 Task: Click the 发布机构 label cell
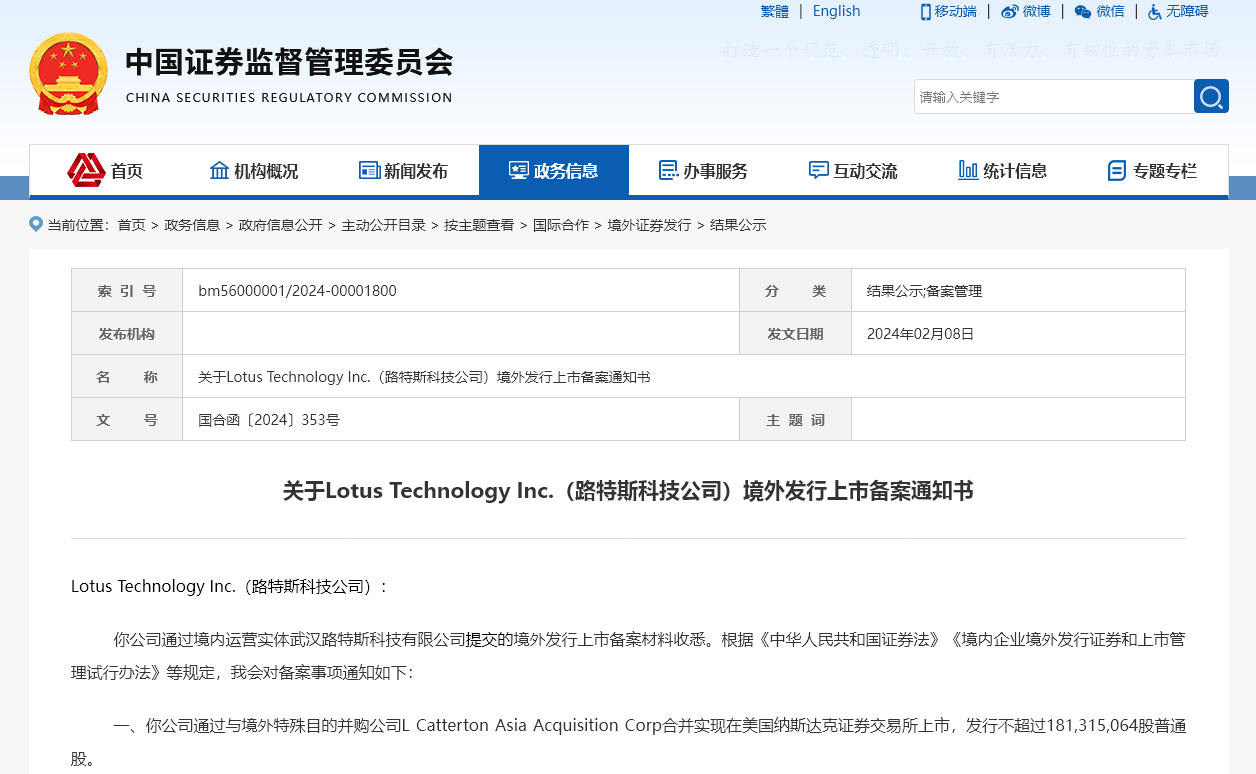[127, 334]
